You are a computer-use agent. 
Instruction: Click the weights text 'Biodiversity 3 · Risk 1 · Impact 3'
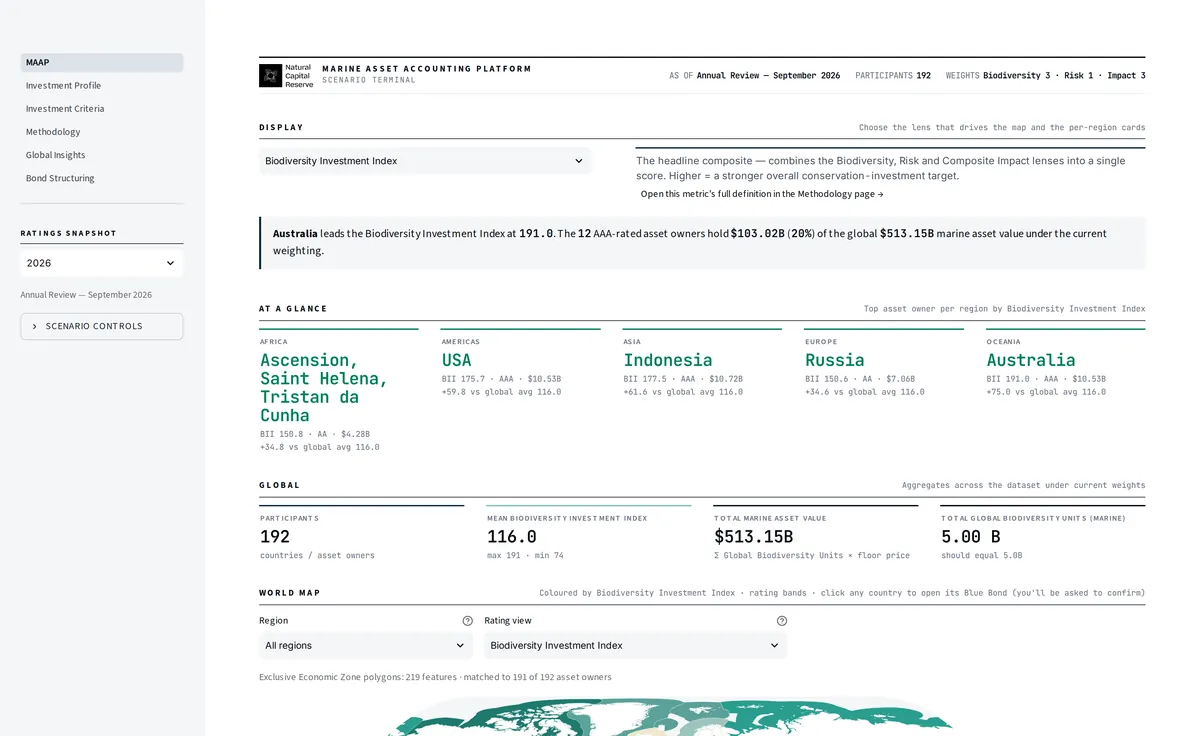coord(1064,76)
